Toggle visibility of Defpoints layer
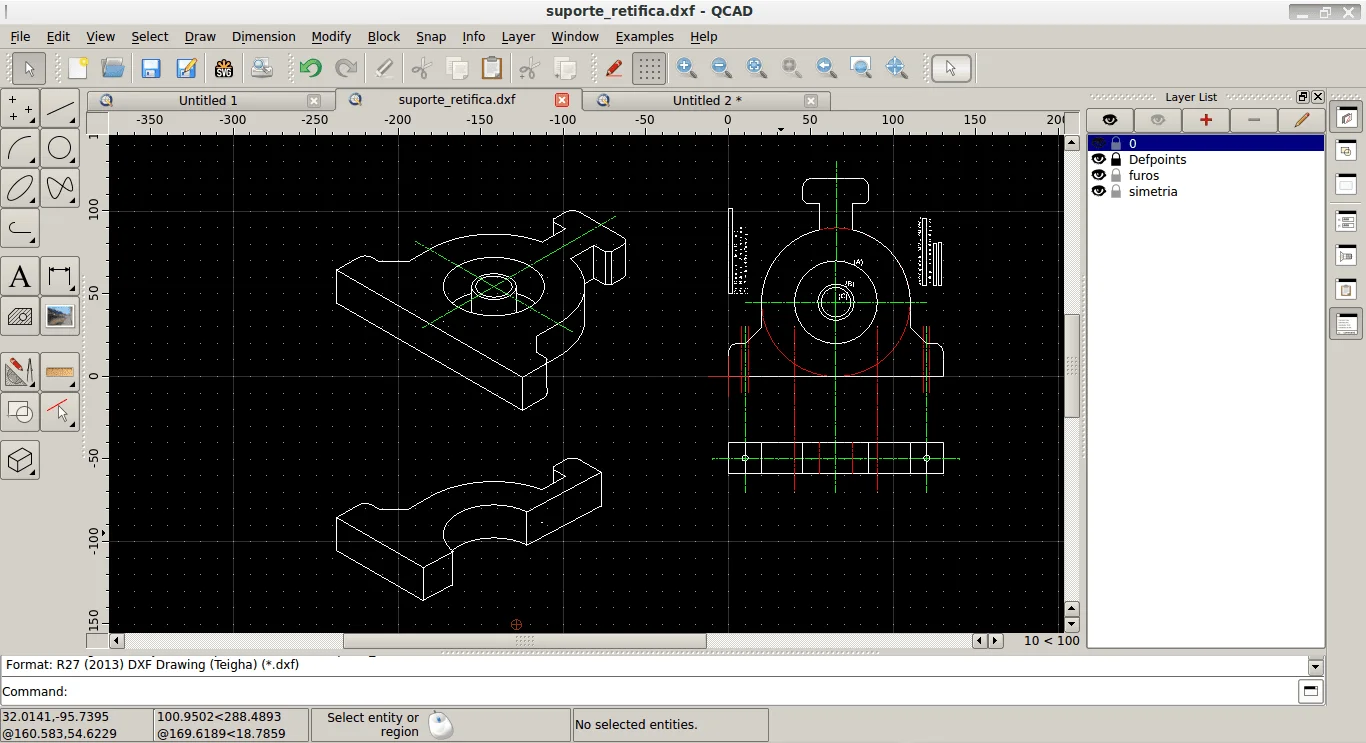1366x743 pixels. (1099, 160)
